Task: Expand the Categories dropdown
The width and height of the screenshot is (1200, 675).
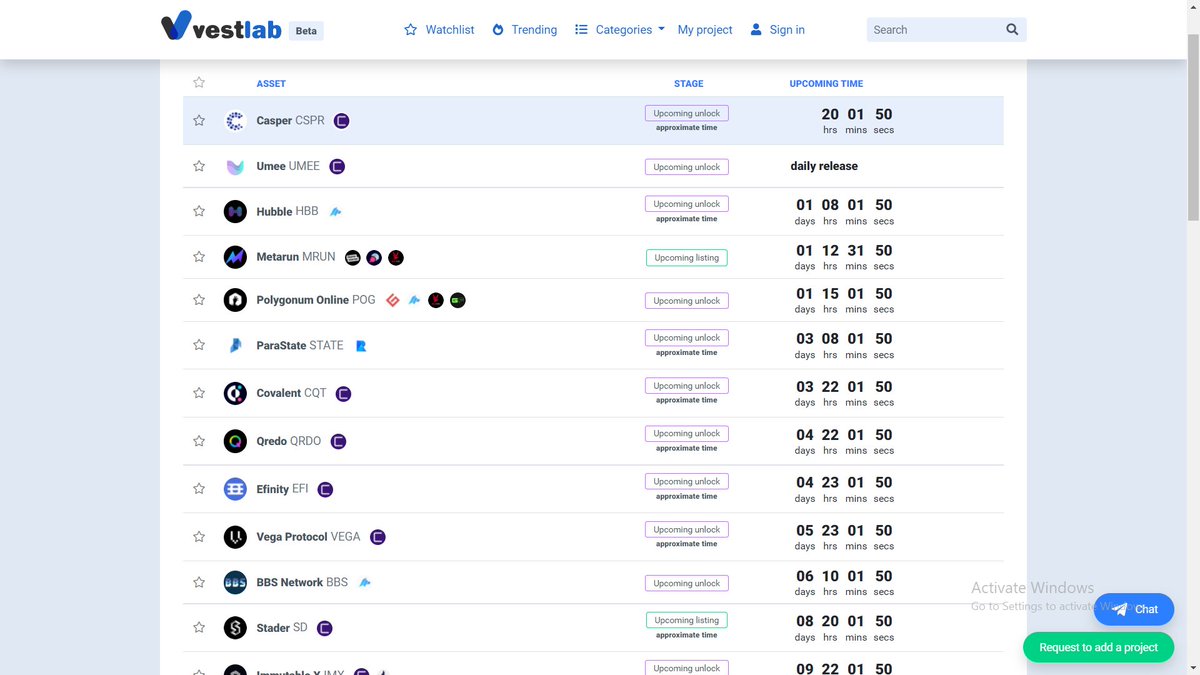Action: (x=620, y=30)
